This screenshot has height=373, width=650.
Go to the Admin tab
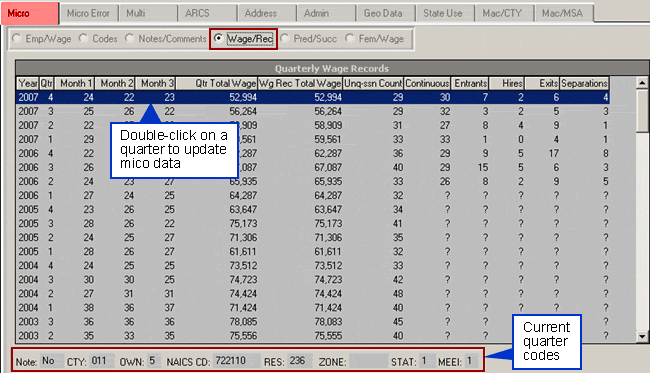point(326,13)
